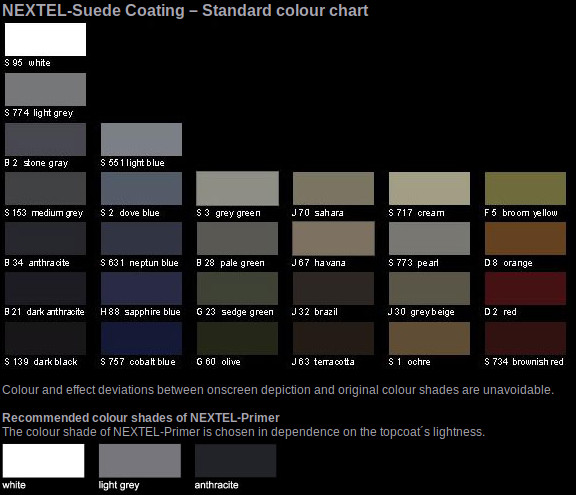Click the 'J 32 brazil' label
This screenshot has width=576, height=495.
point(314,312)
